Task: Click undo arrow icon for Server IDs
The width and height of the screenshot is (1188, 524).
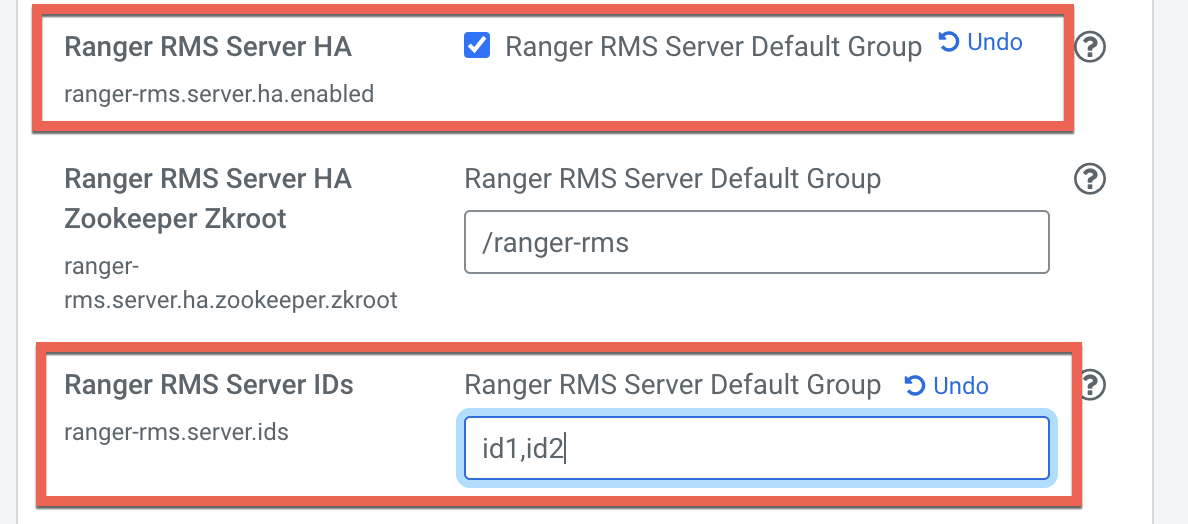Action: pos(915,386)
